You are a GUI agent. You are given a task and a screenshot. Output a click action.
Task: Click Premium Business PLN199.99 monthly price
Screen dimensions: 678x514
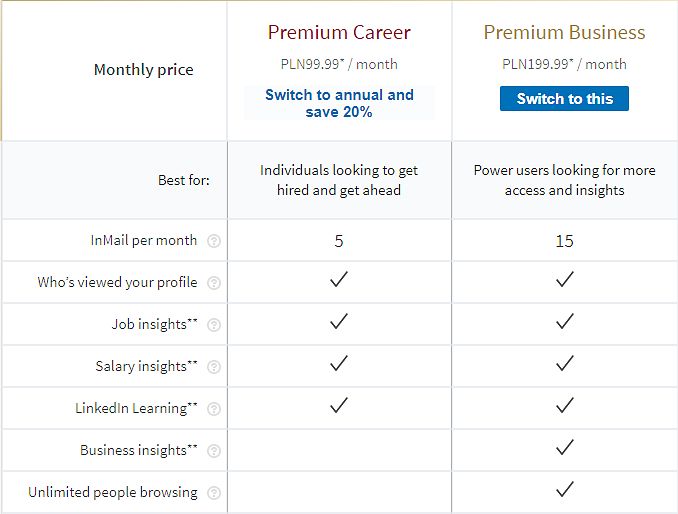pos(564,64)
